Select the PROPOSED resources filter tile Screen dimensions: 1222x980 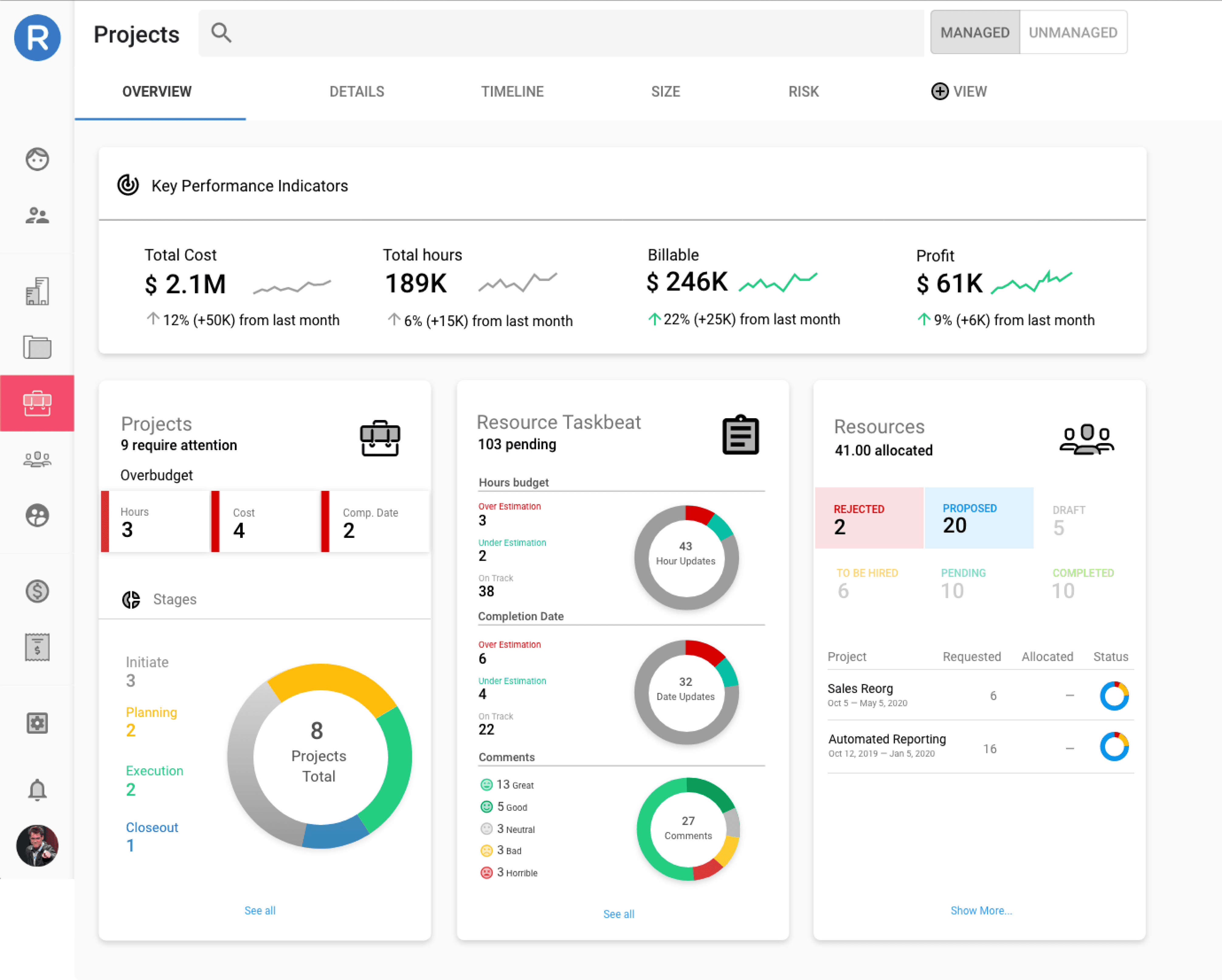pos(978,518)
